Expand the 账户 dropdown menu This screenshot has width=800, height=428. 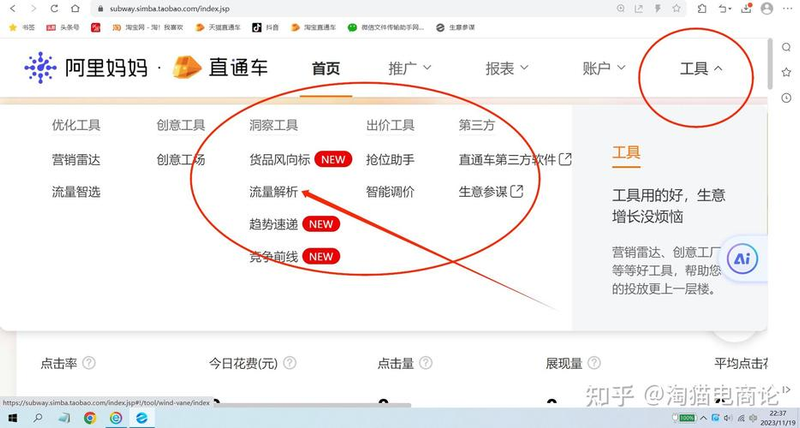tap(603, 69)
